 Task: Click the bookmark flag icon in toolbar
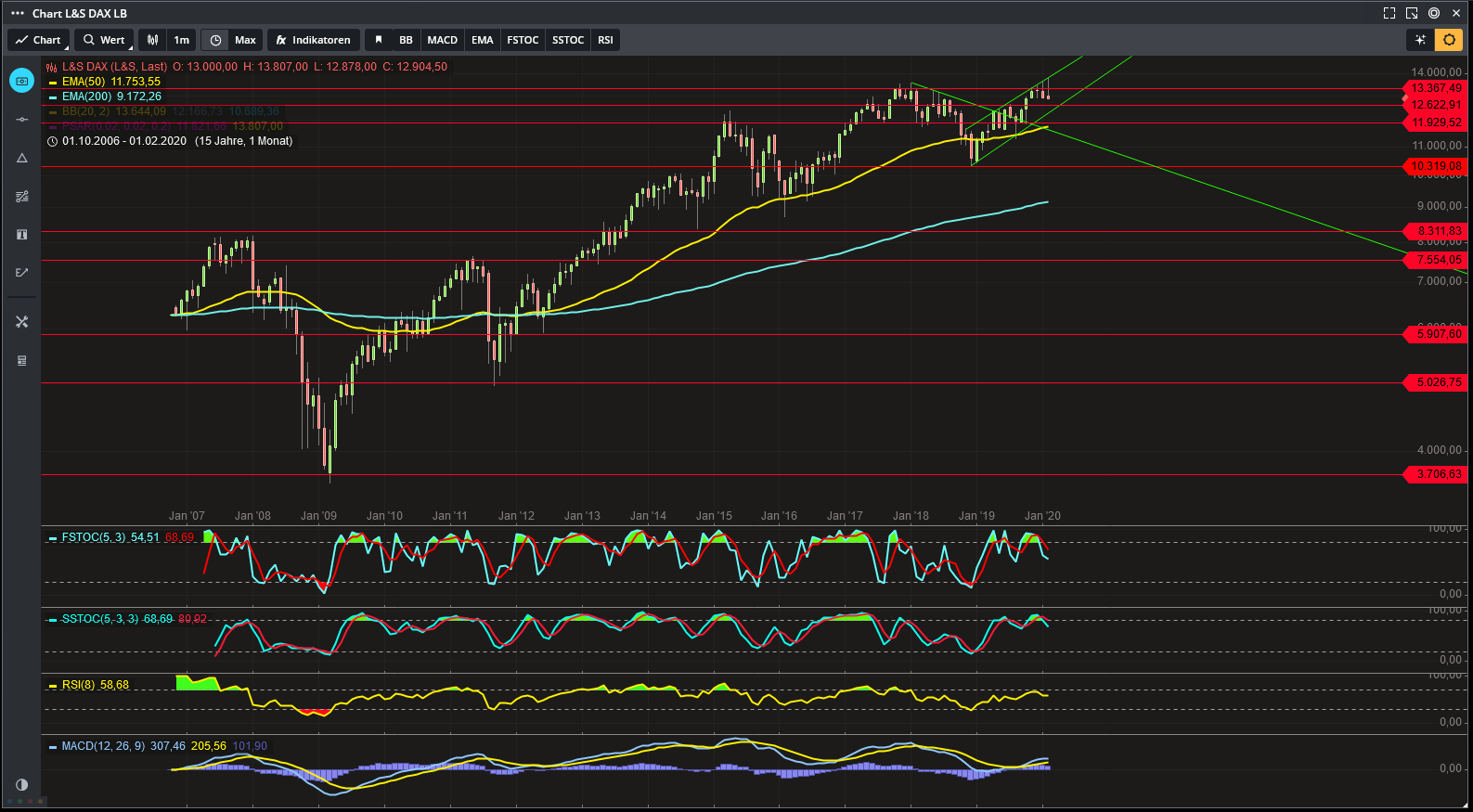[x=379, y=40]
